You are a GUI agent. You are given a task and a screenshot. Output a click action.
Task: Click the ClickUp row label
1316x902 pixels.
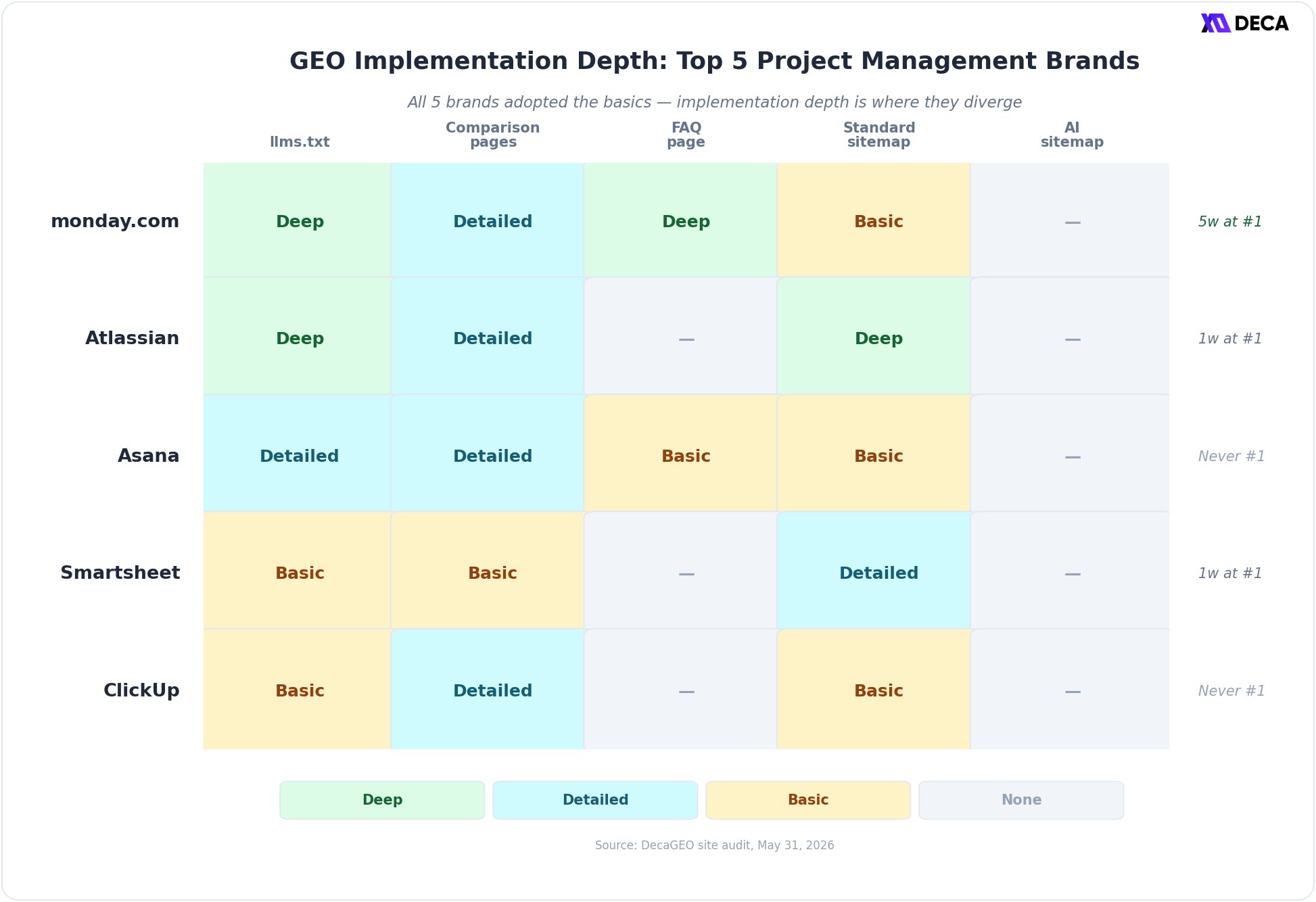[141, 690]
